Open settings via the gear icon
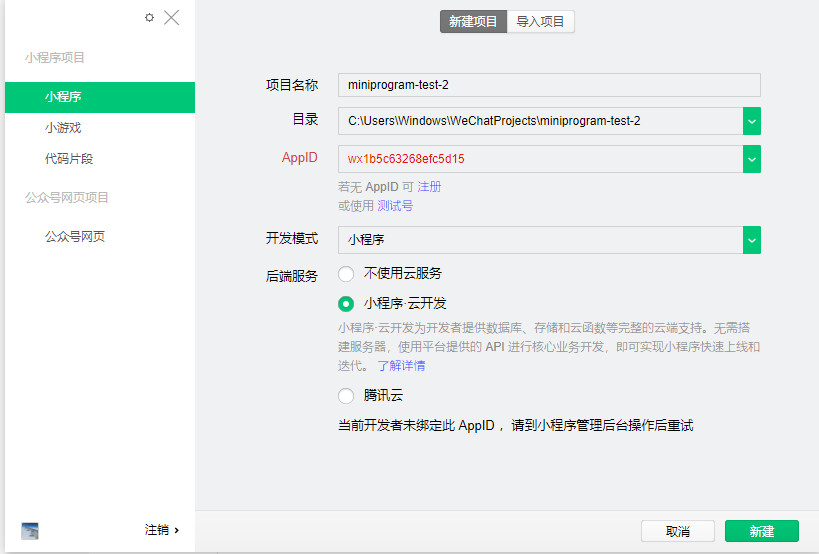The image size is (819, 554). pos(149,17)
